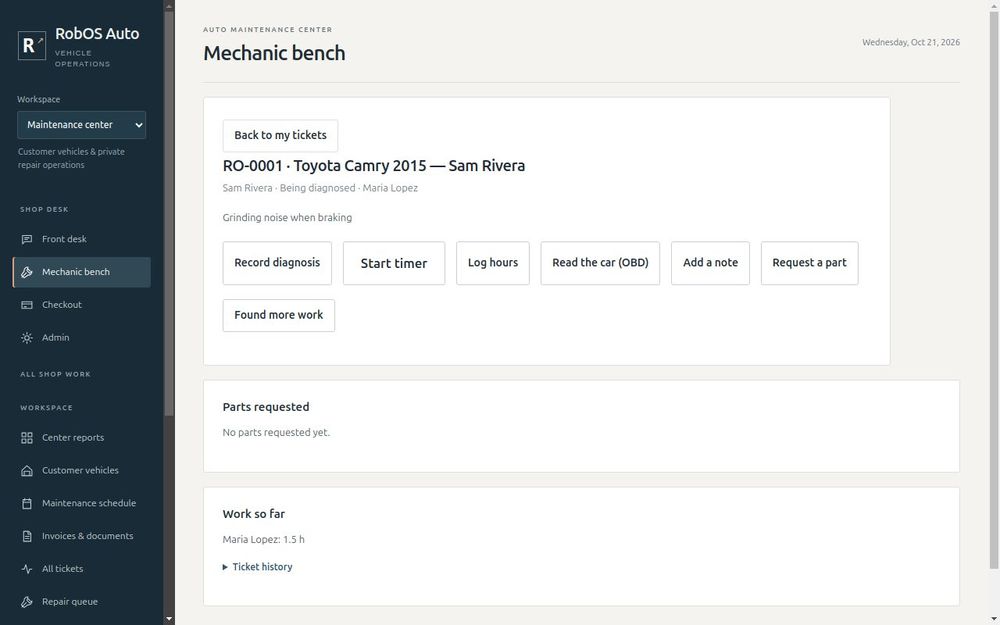Click the 'Grinding noise when braking' description
The width and height of the screenshot is (1000, 625).
pyautogui.click(x=287, y=217)
